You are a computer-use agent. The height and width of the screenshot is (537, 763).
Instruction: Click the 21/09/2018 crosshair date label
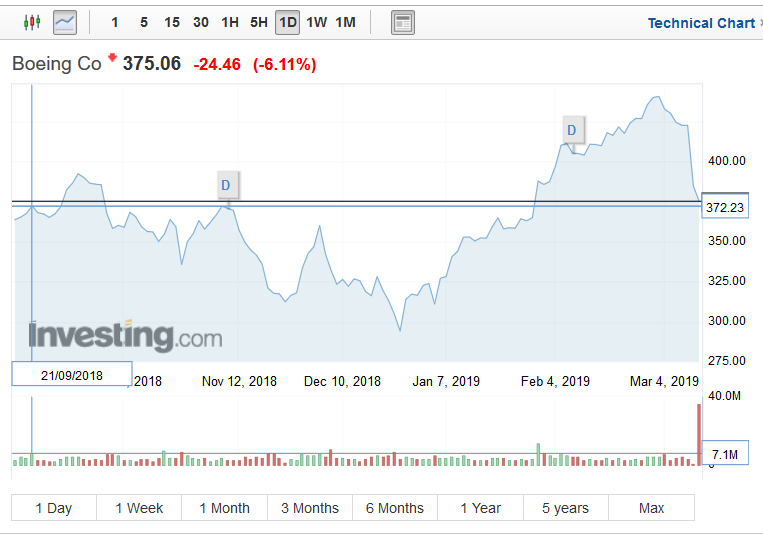[72, 376]
